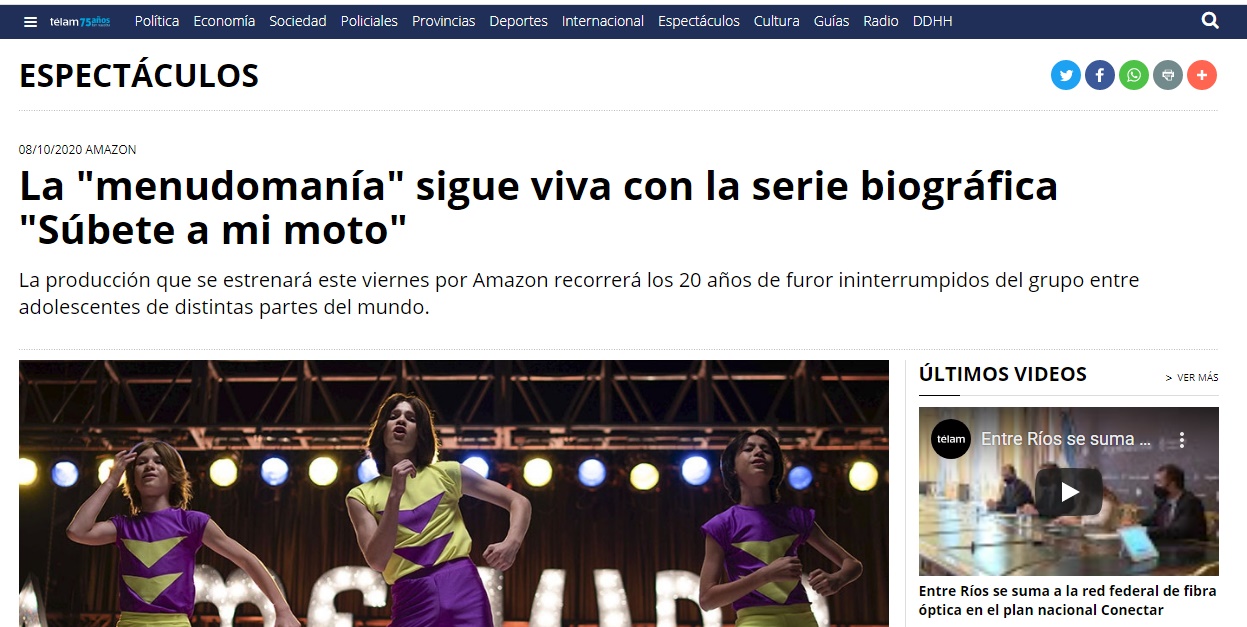Open the Radio section
This screenshot has height=627, width=1247.
(881, 21)
